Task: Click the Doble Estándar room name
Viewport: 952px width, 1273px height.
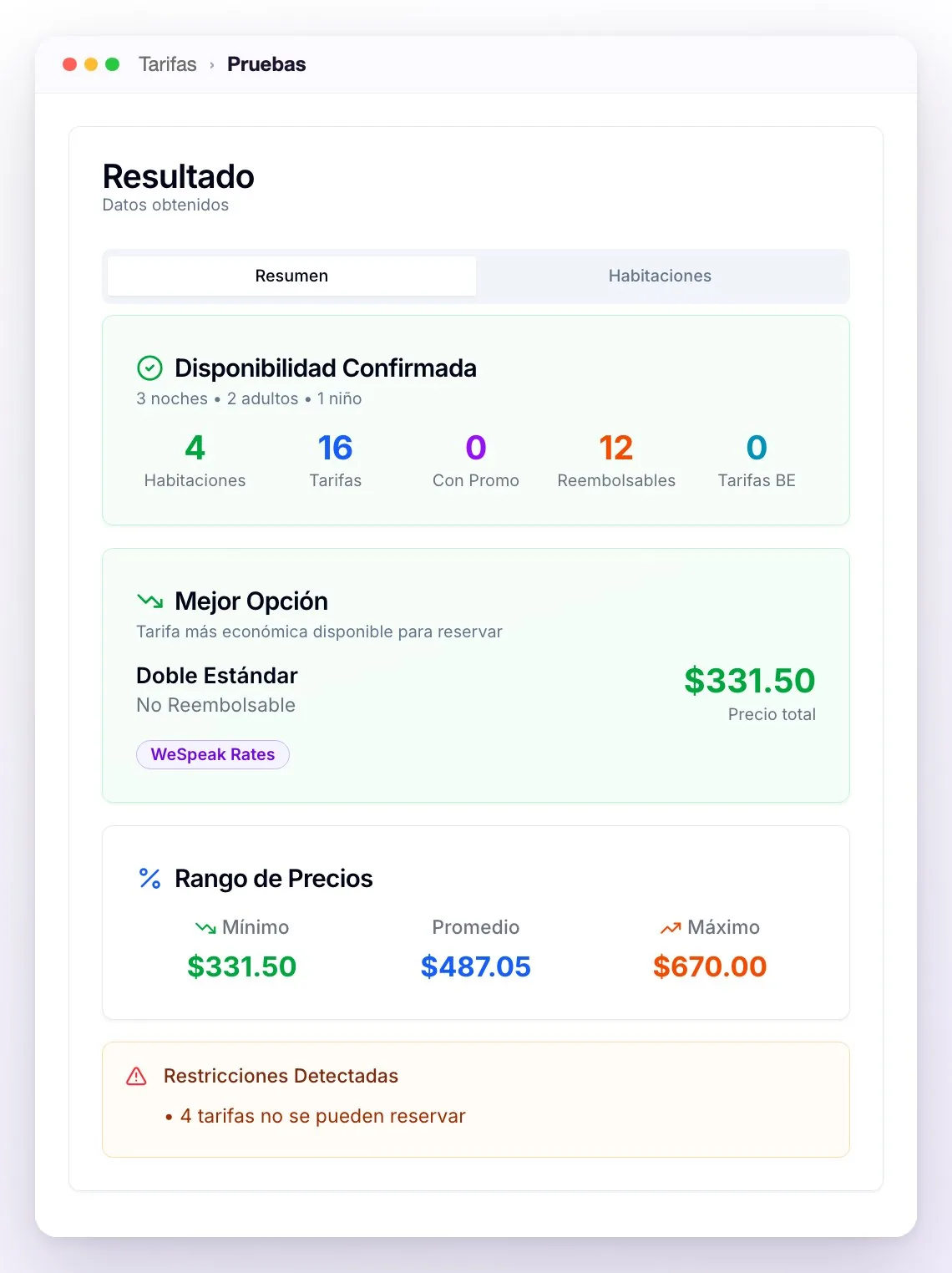Action: pyautogui.click(x=217, y=675)
